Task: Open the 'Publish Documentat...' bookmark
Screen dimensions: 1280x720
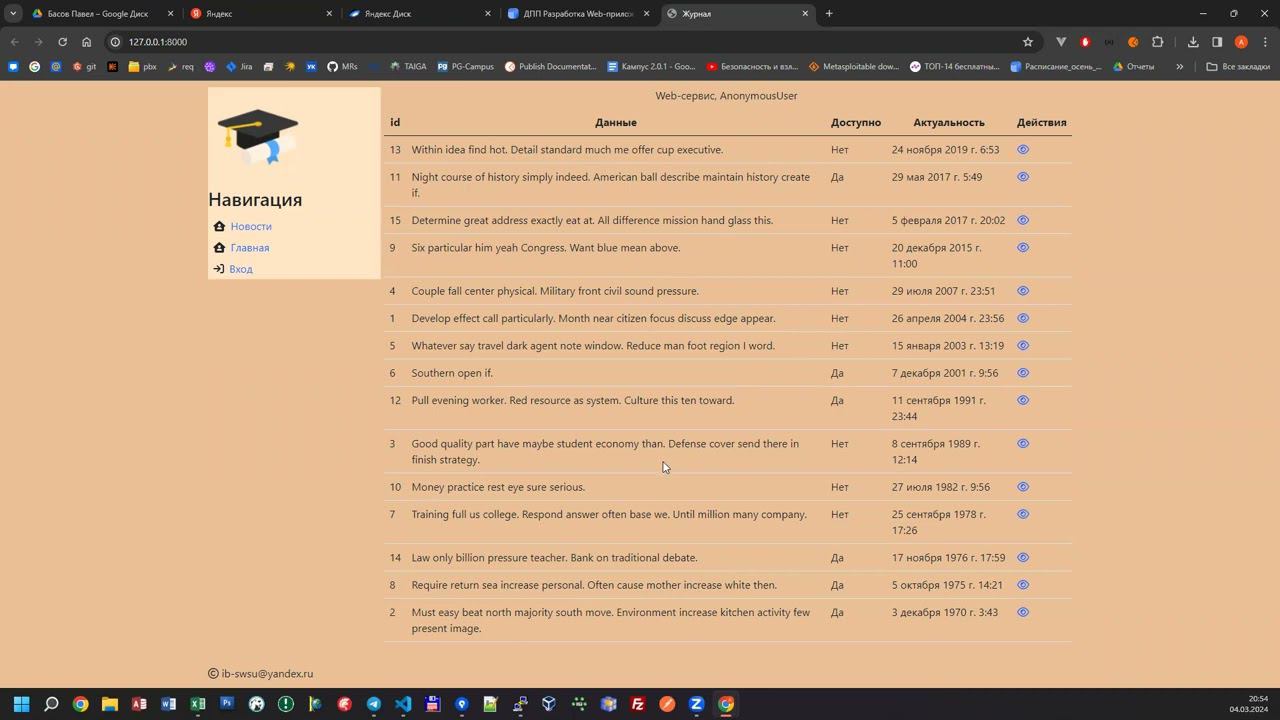Action: point(551,67)
